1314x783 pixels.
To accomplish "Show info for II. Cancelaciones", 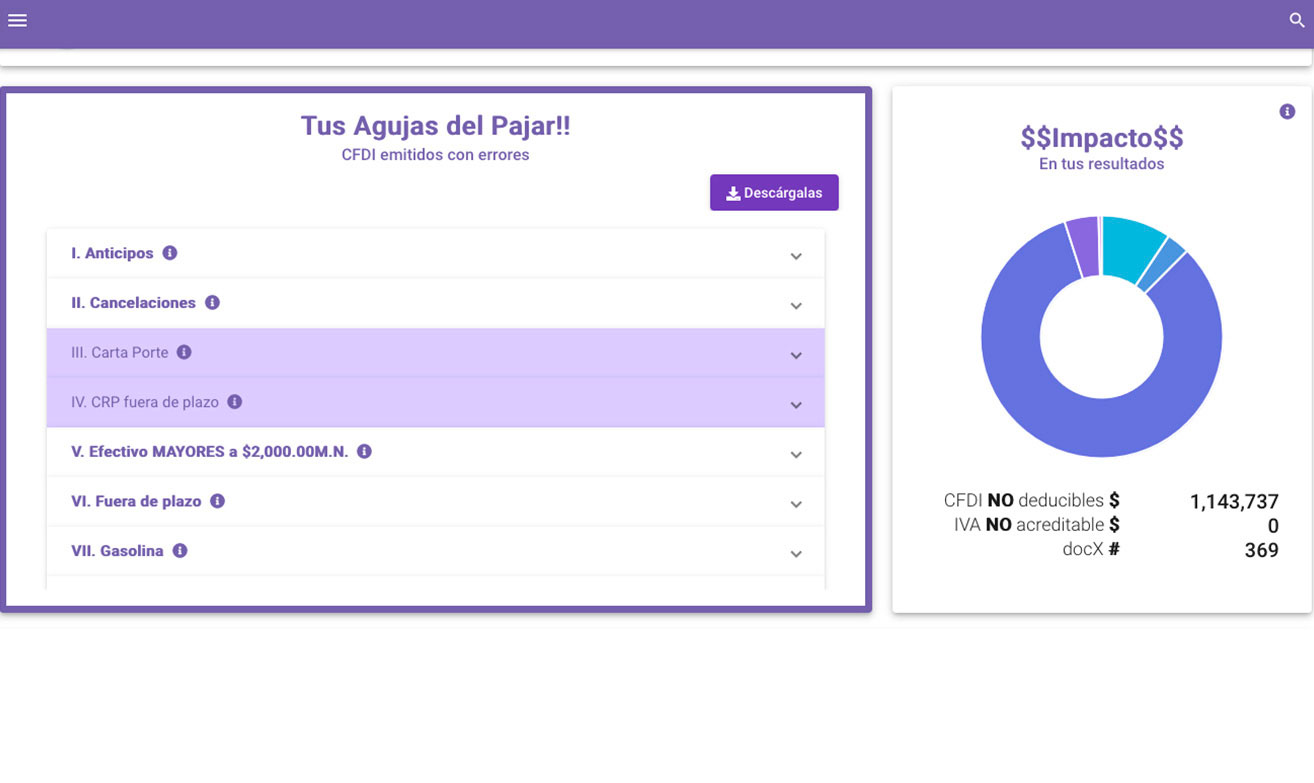I will (212, 302).
